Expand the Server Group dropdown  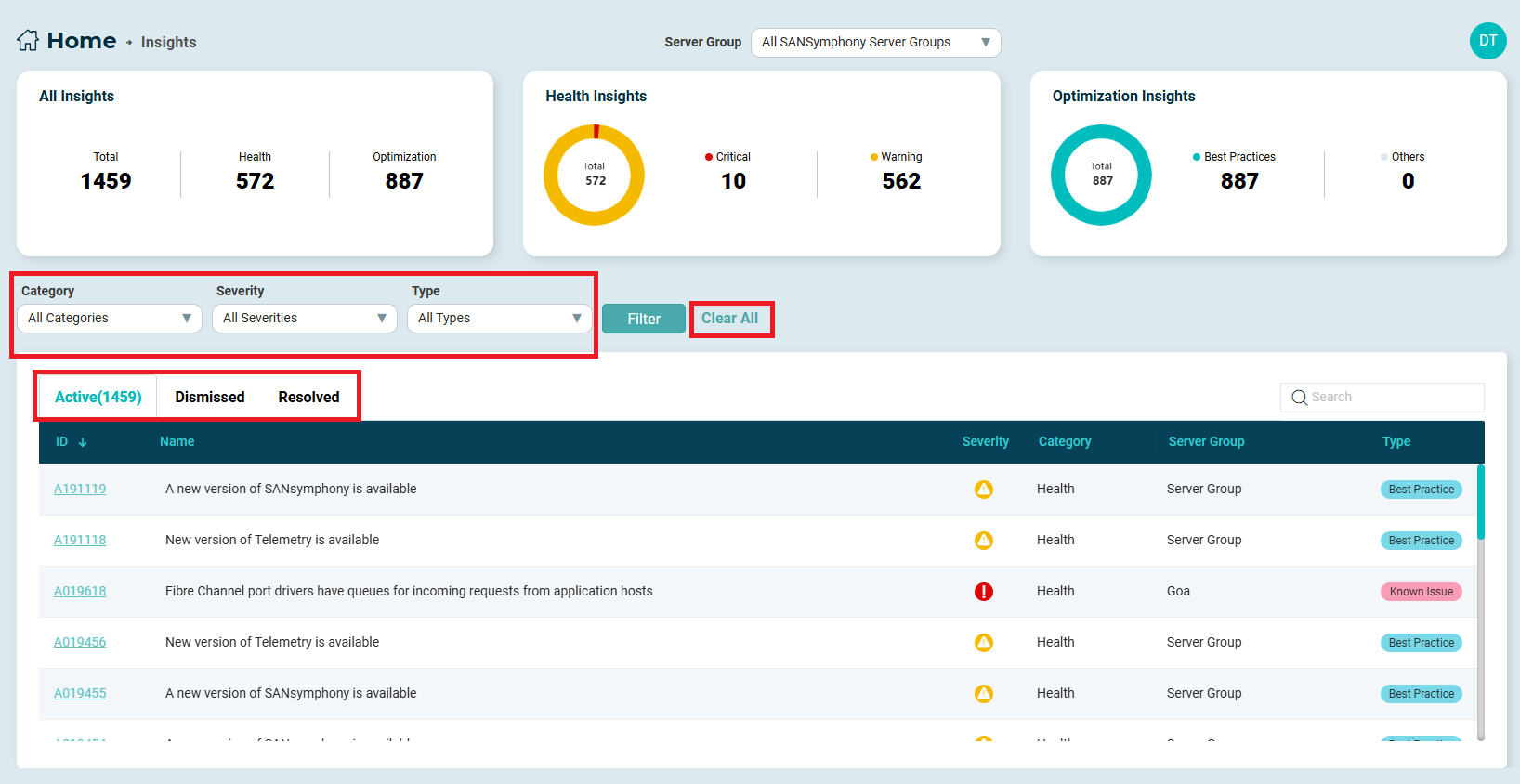pos(875,43)
